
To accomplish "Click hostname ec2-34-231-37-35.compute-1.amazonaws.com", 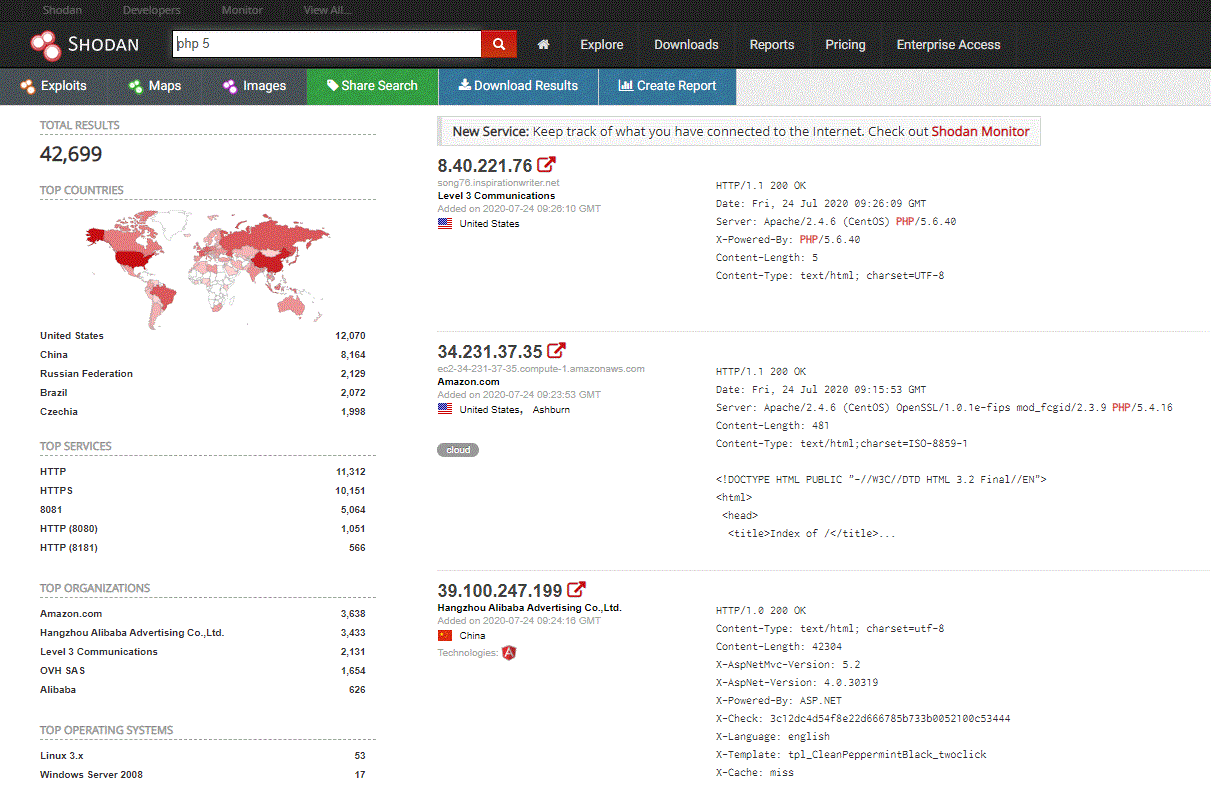I will (x=541, y=369).
